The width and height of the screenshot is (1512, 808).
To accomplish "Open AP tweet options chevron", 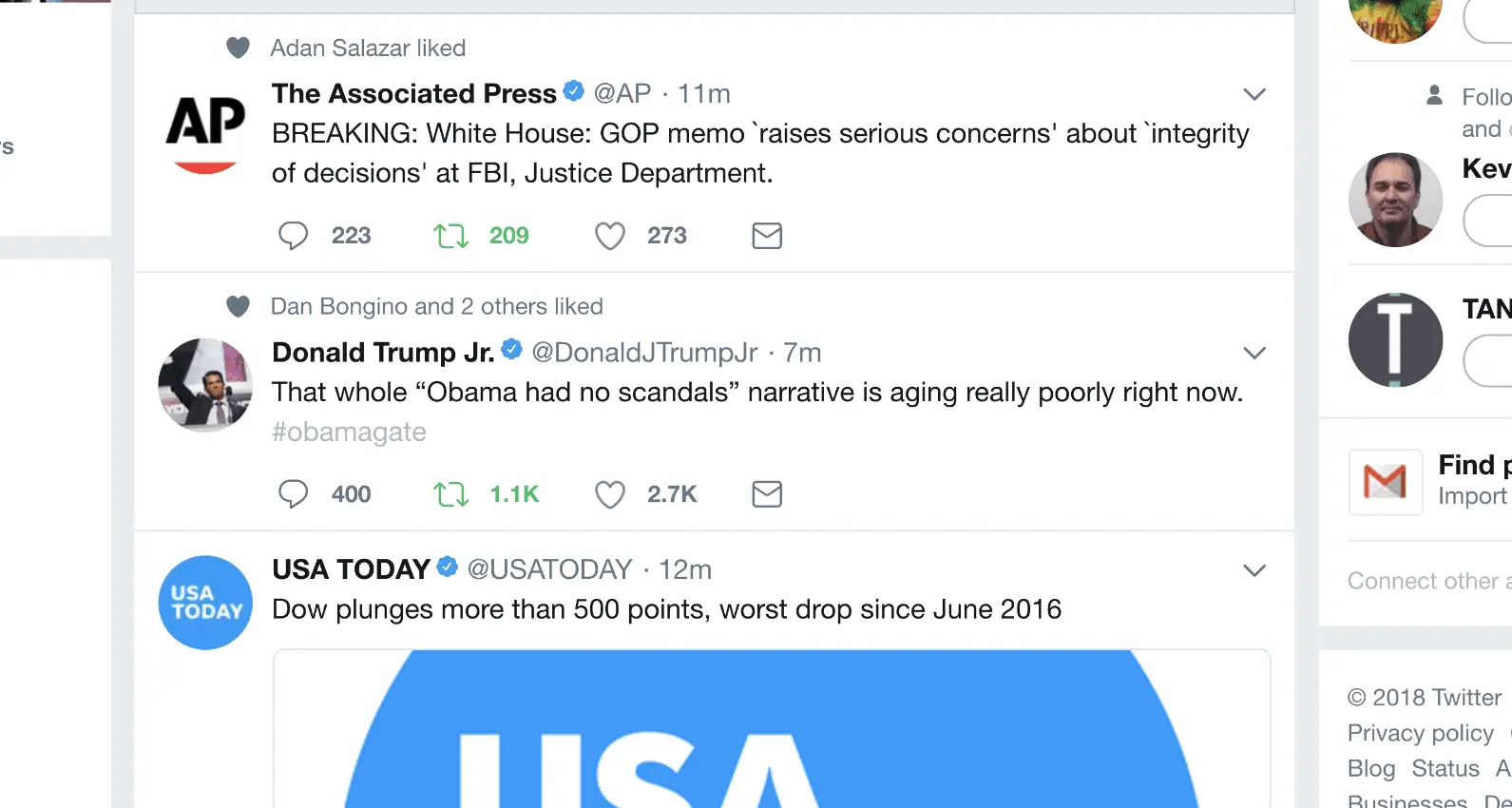I will (x=1254, y=94).
